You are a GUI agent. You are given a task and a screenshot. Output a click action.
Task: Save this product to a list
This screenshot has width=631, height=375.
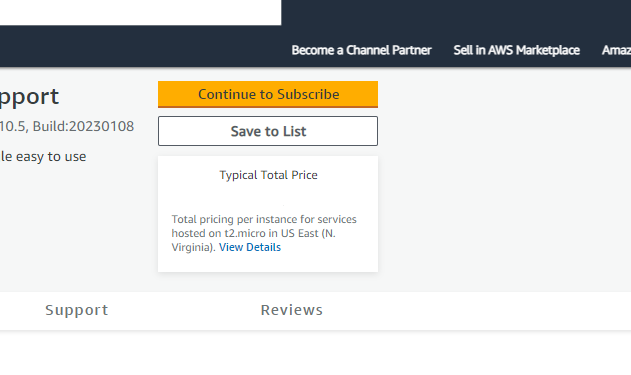coord(268,131)
